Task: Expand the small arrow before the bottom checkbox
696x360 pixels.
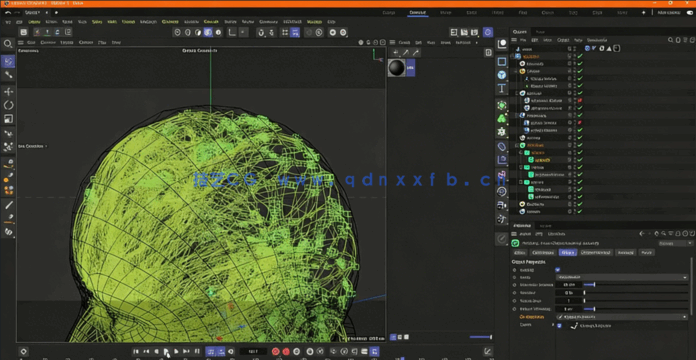Action: click(553, 325)
